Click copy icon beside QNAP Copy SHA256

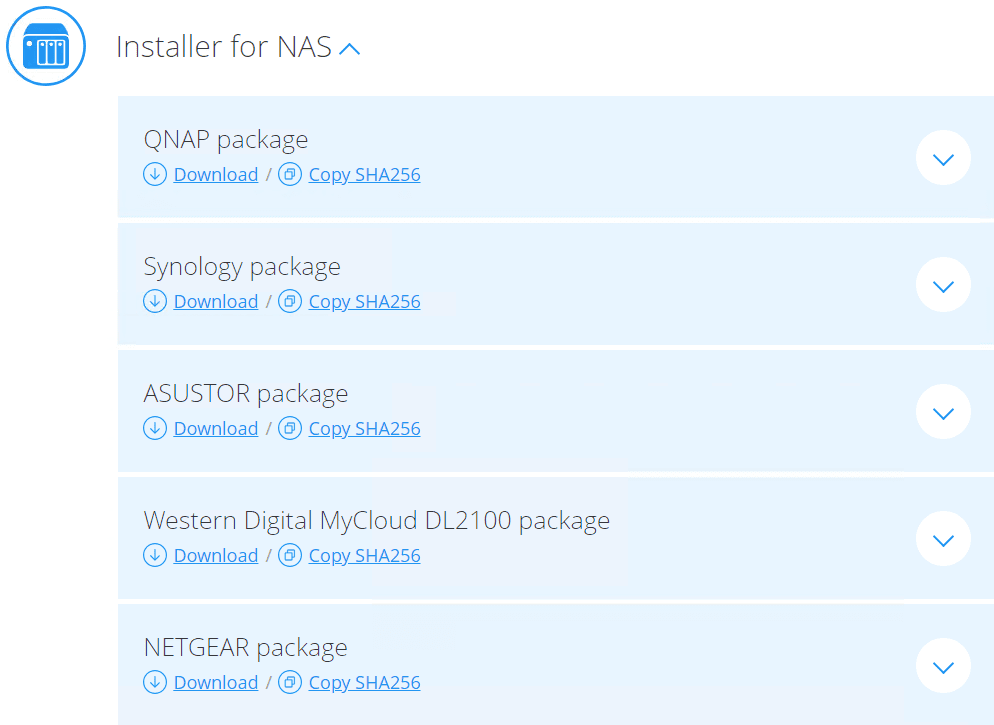(290, 174)
